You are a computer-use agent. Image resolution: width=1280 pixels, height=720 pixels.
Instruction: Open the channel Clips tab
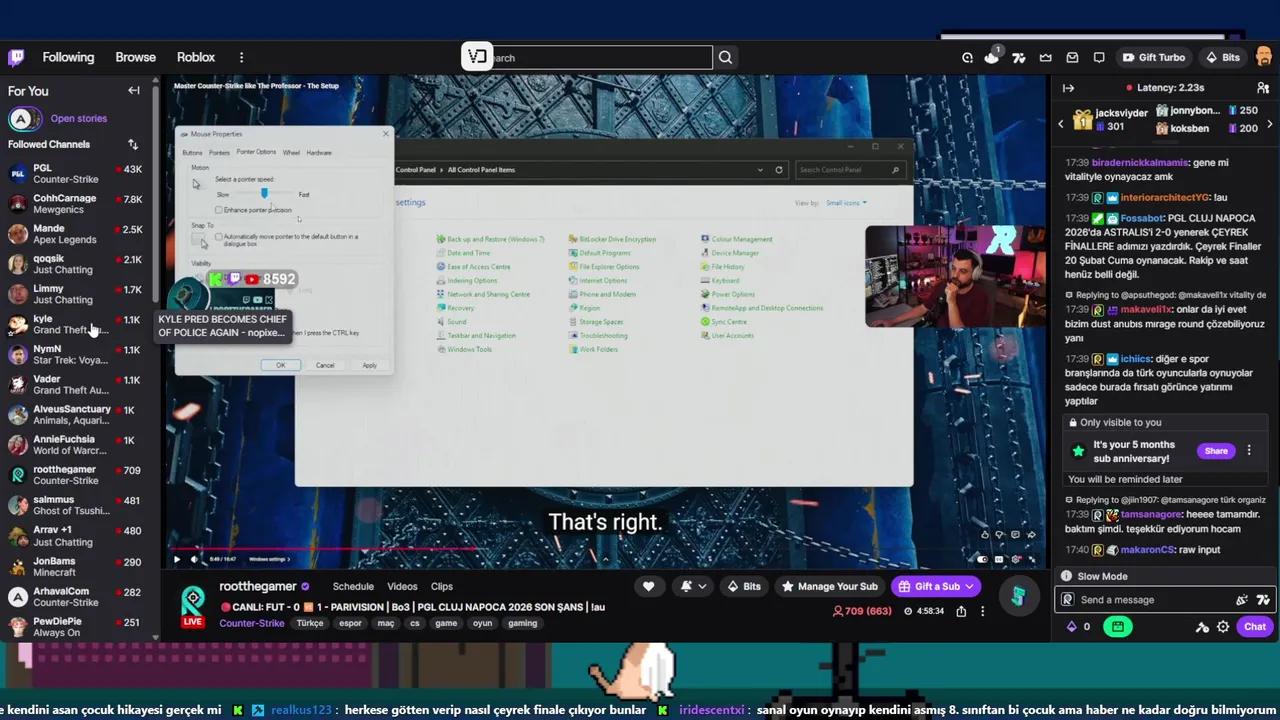coord(441,587)
